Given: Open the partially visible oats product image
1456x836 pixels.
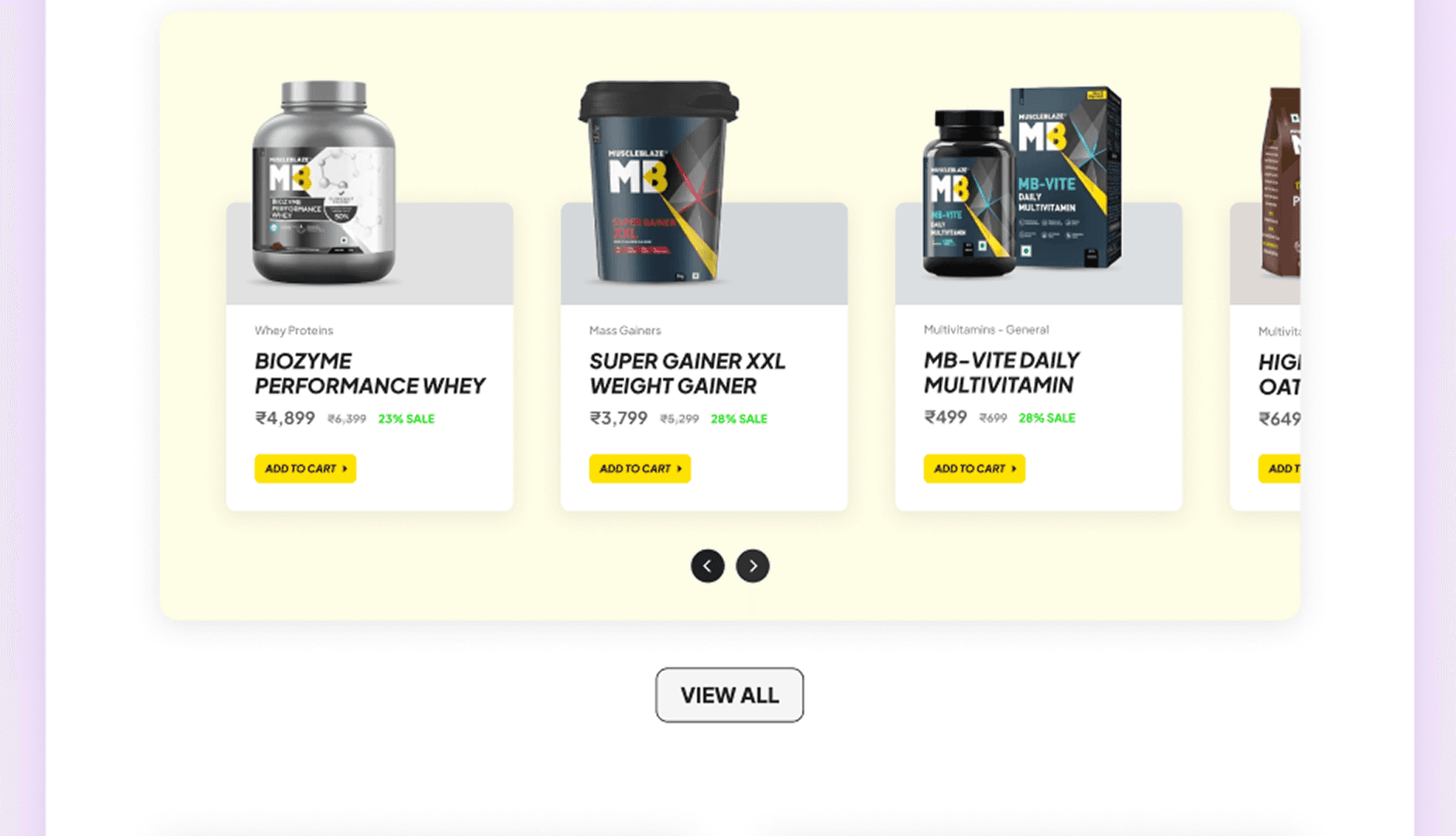Looking at the screenshot, I should coord(1280,182).
